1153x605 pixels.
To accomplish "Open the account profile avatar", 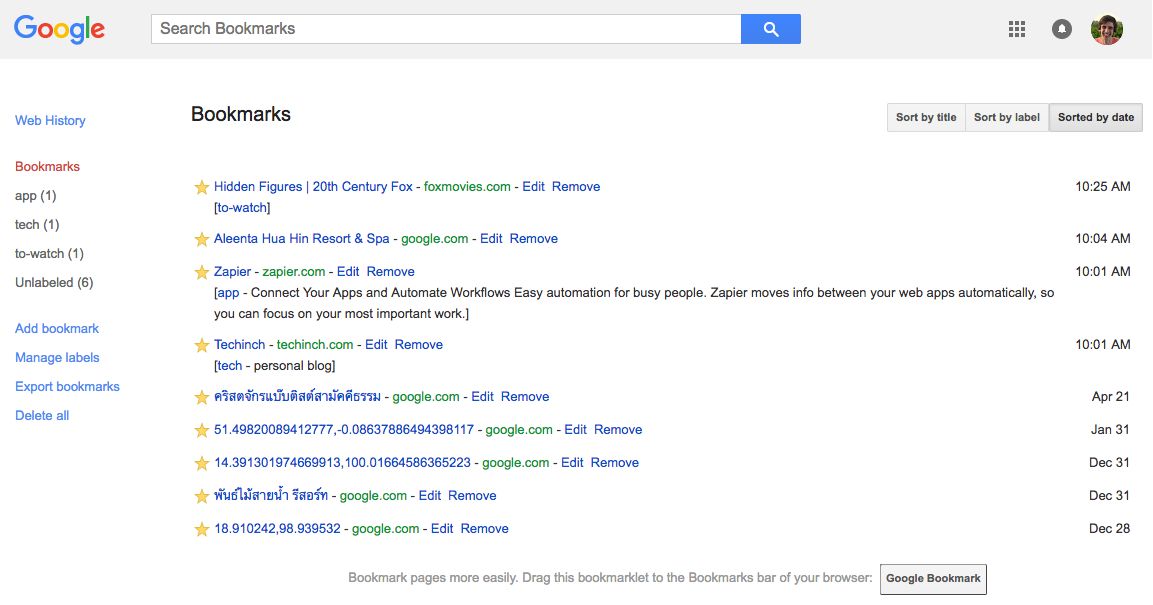I will [1106, 29].
